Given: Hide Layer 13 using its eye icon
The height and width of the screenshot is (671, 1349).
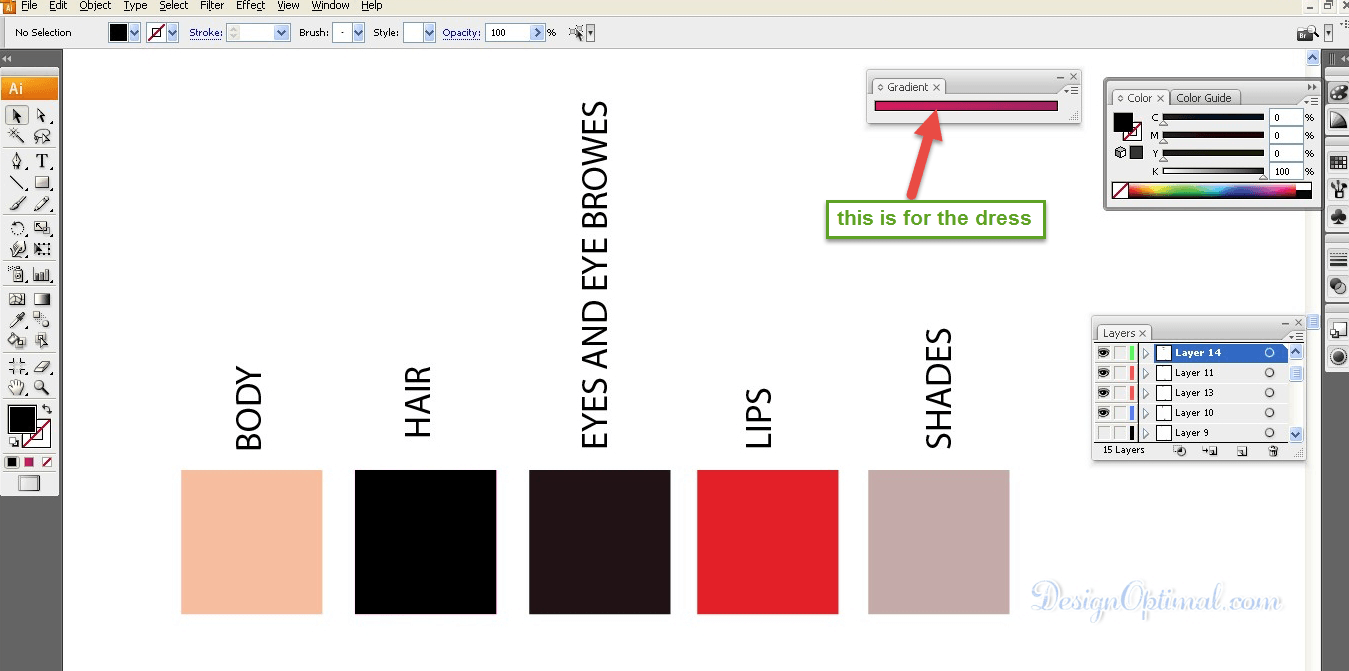Looking at the screenshot, I should [x=1103, y=393].
